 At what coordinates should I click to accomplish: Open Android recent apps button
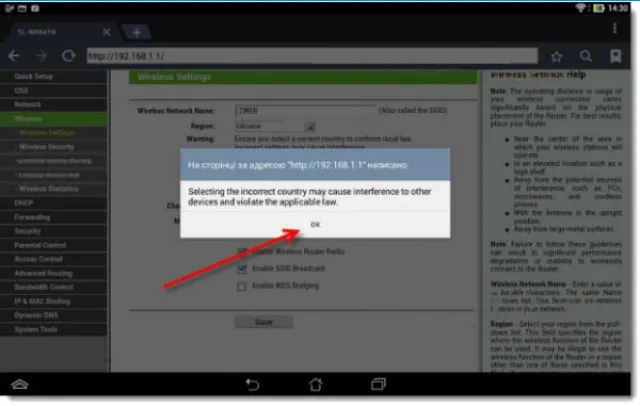[378, 384]
